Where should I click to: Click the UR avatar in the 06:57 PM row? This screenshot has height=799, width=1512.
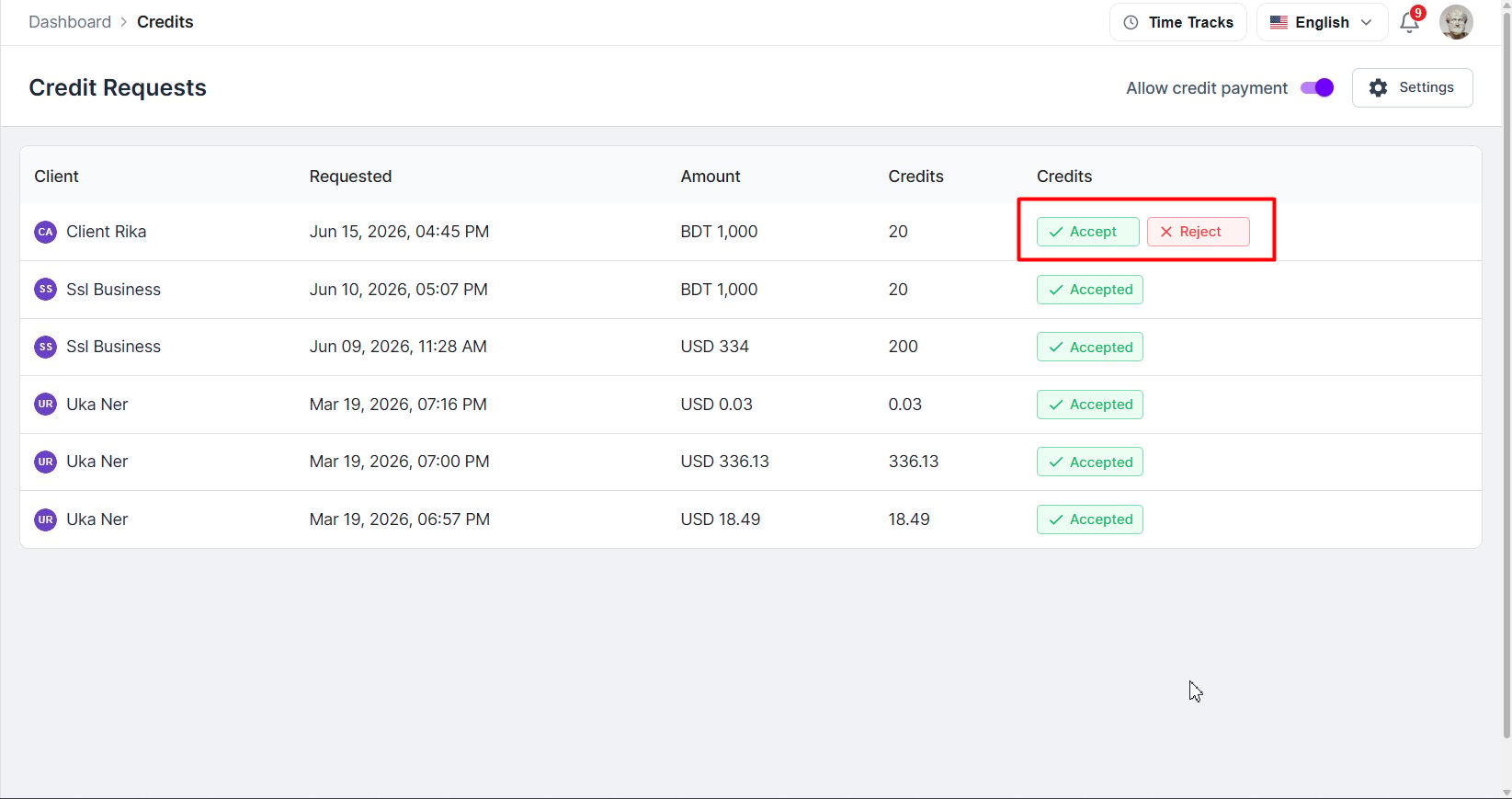[45, 519]
